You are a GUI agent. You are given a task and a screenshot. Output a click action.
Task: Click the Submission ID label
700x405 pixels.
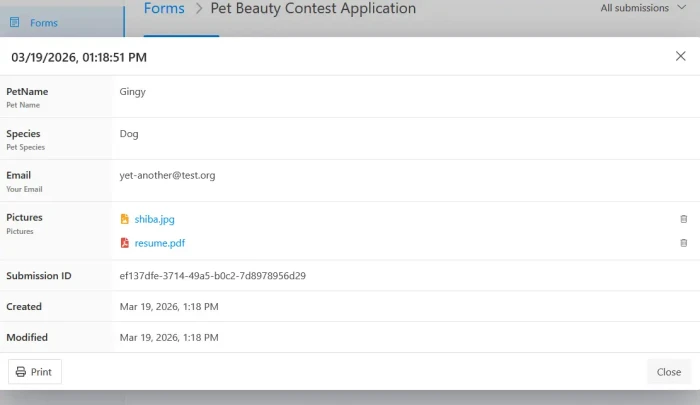pyautogui.click(x=39, y=276)
